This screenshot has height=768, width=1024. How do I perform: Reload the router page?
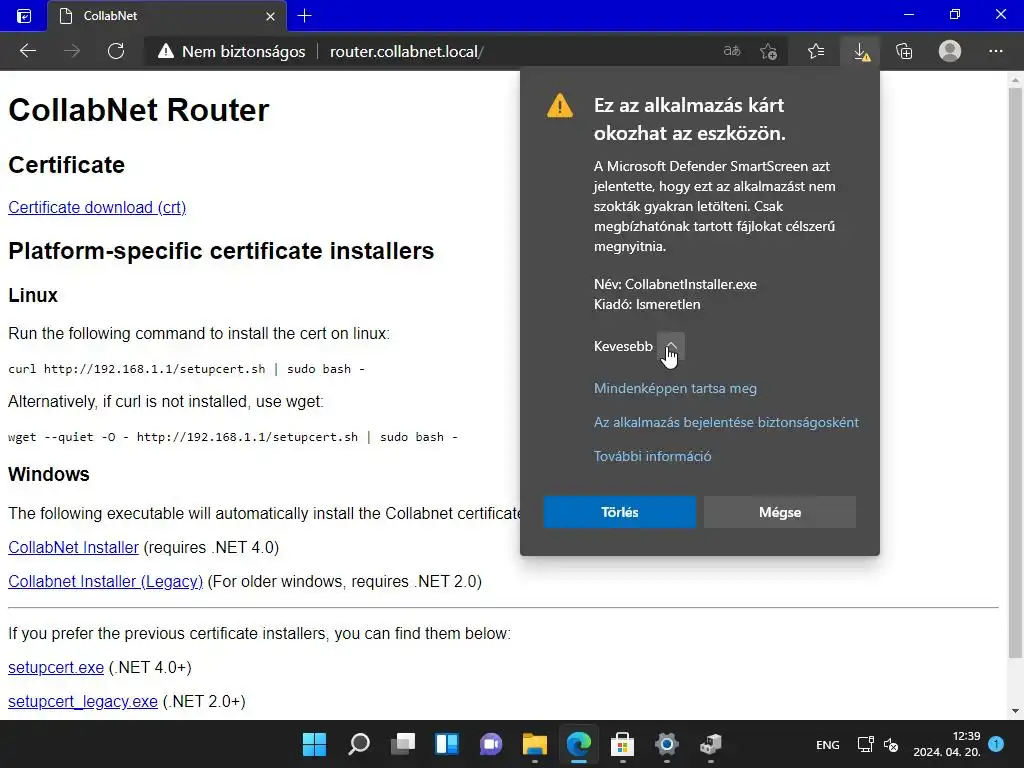tap(116, 51)
